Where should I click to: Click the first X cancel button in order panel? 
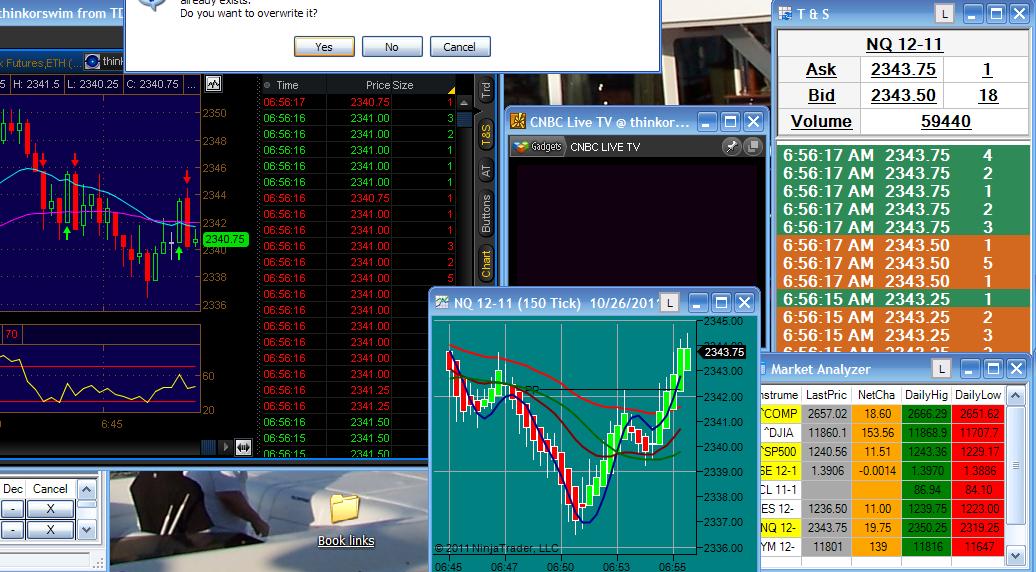[50, 509]
